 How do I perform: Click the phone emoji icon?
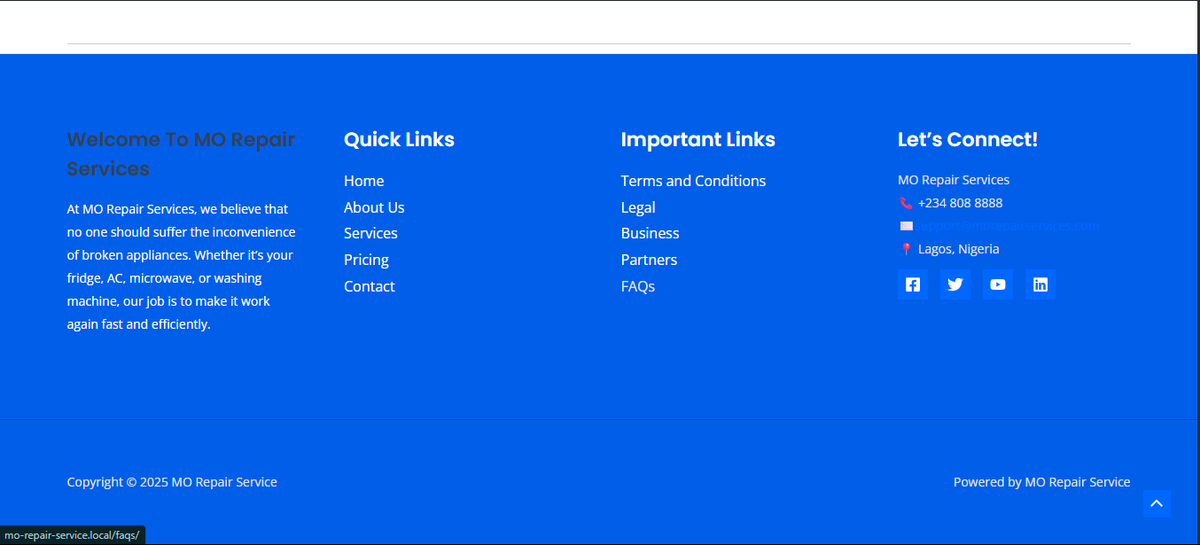pos(906,203)
